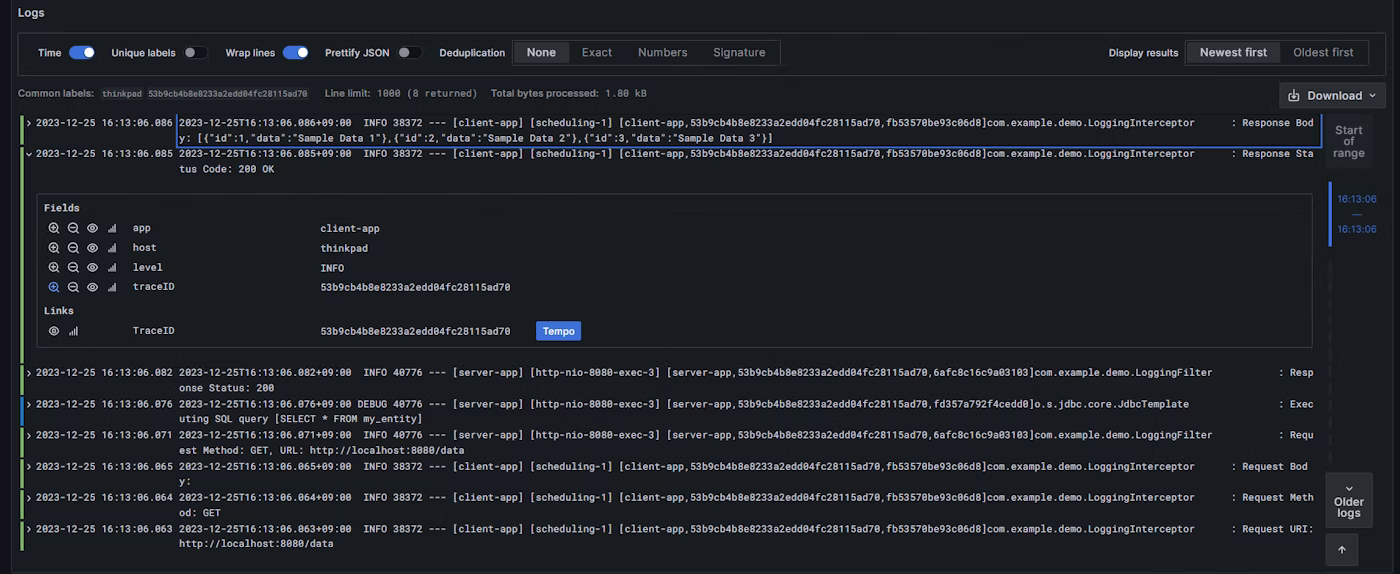Screen dimensions: 1400x574
Task: Open trace in Tempo button
Action: point(558,331)
